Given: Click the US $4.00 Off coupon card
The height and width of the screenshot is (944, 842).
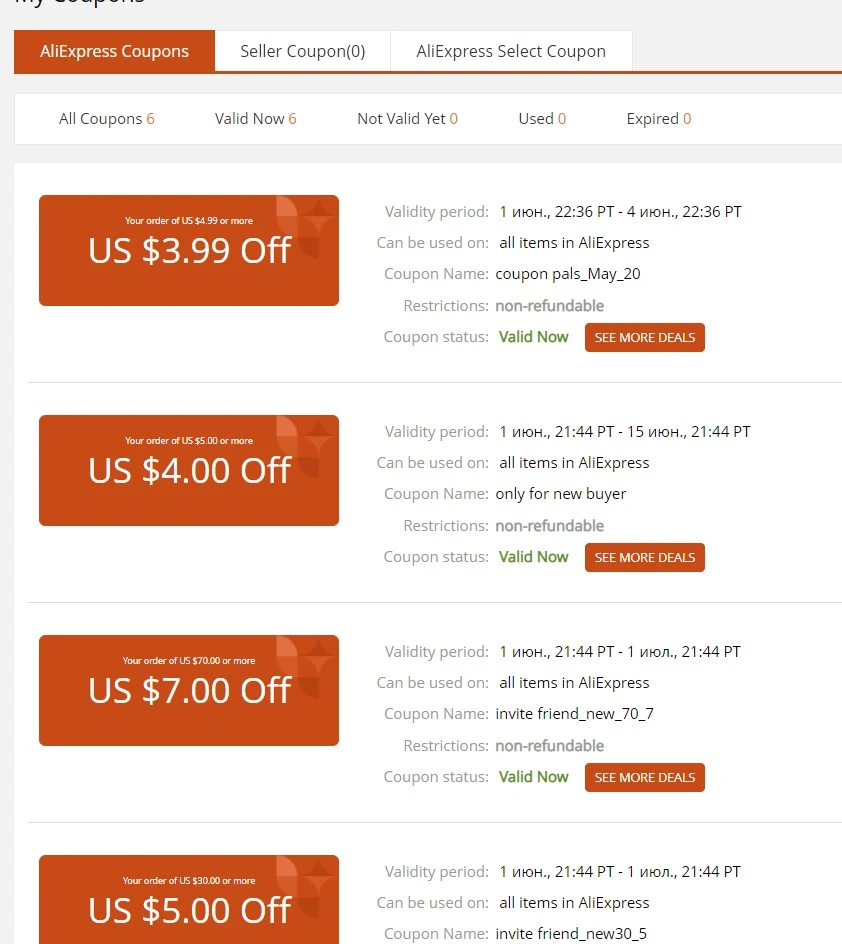Looking at the screenshot, I should 189,470.
